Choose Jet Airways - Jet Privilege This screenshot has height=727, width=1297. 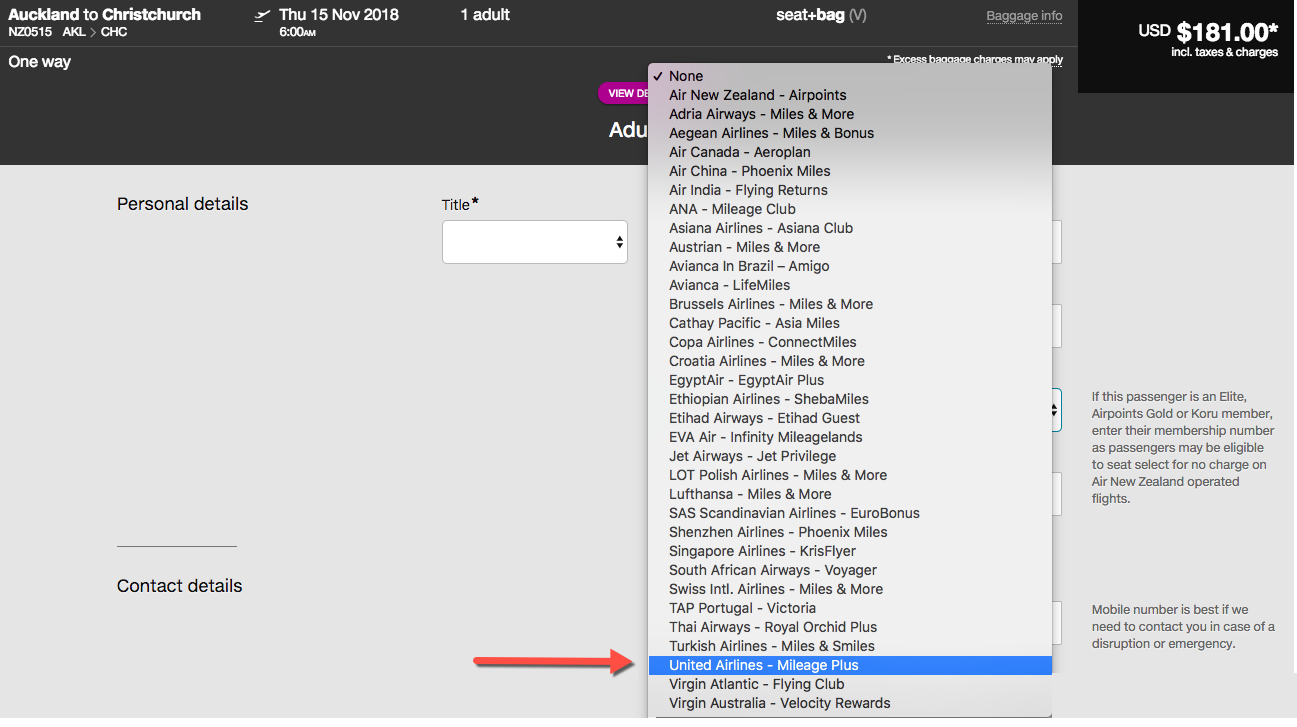(x=850, y=456)
